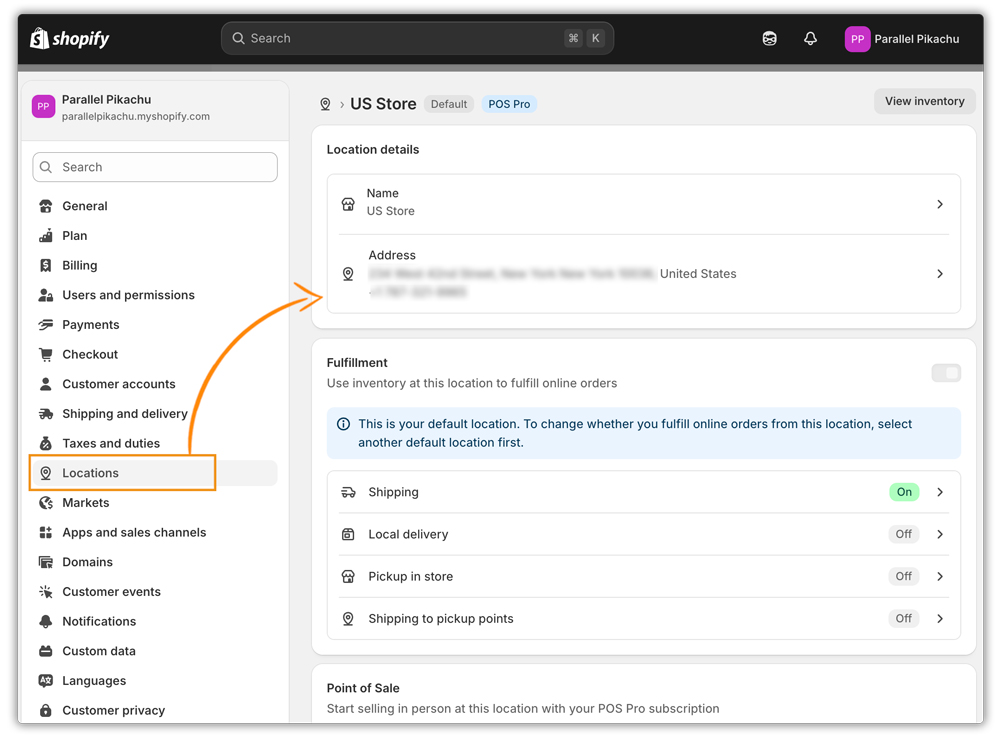Click the Shipping row truck icon
Screen dimensions: 1000x738
tap(348, 492)
